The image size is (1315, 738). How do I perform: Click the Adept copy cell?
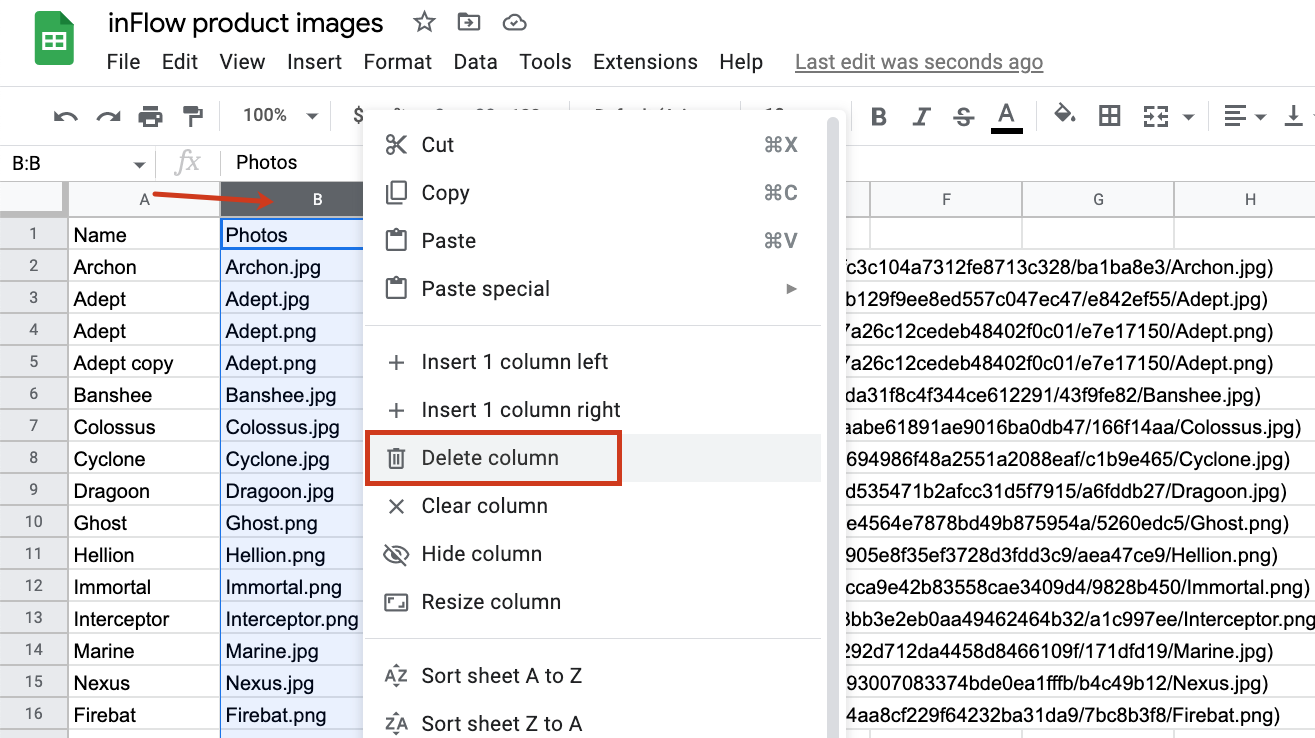[x=144, y=363]
